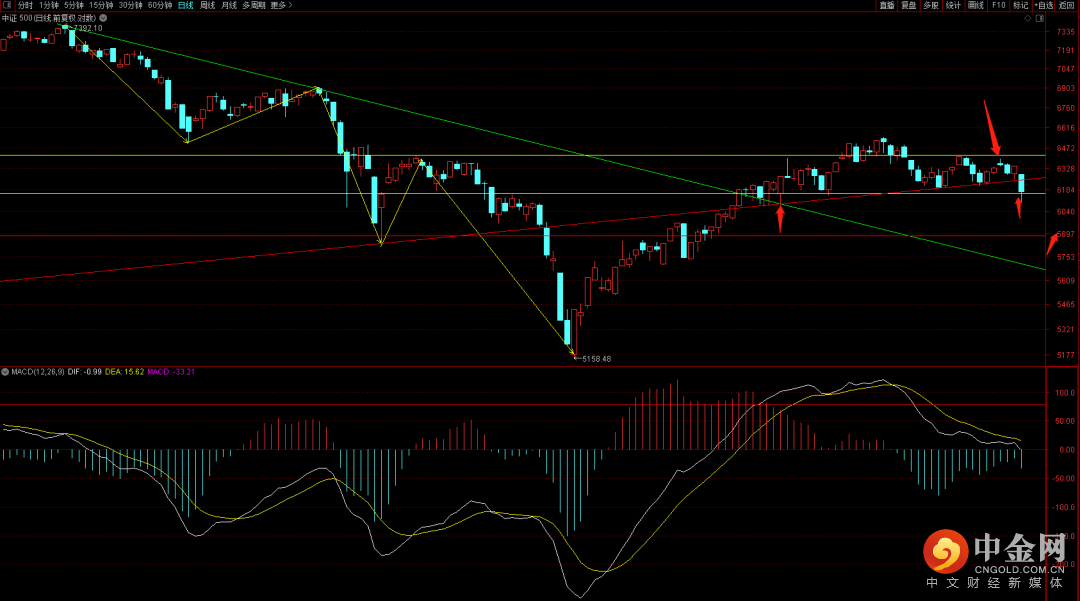Viewport: 1080px width, 601px height.
Task: Open the F10 company info
Action: click(x=998, y=5)
